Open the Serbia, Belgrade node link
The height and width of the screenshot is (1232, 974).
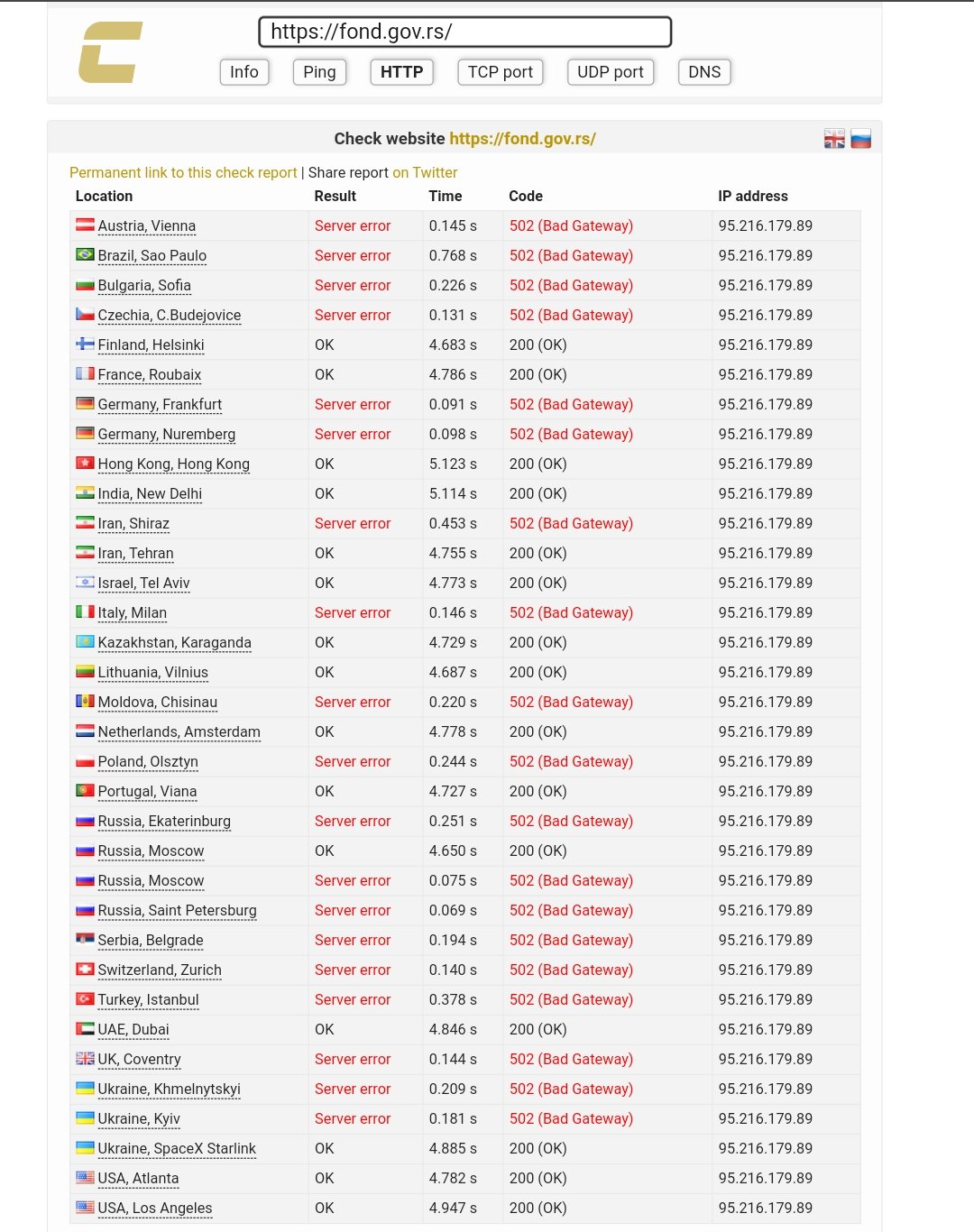click(151, 940)
